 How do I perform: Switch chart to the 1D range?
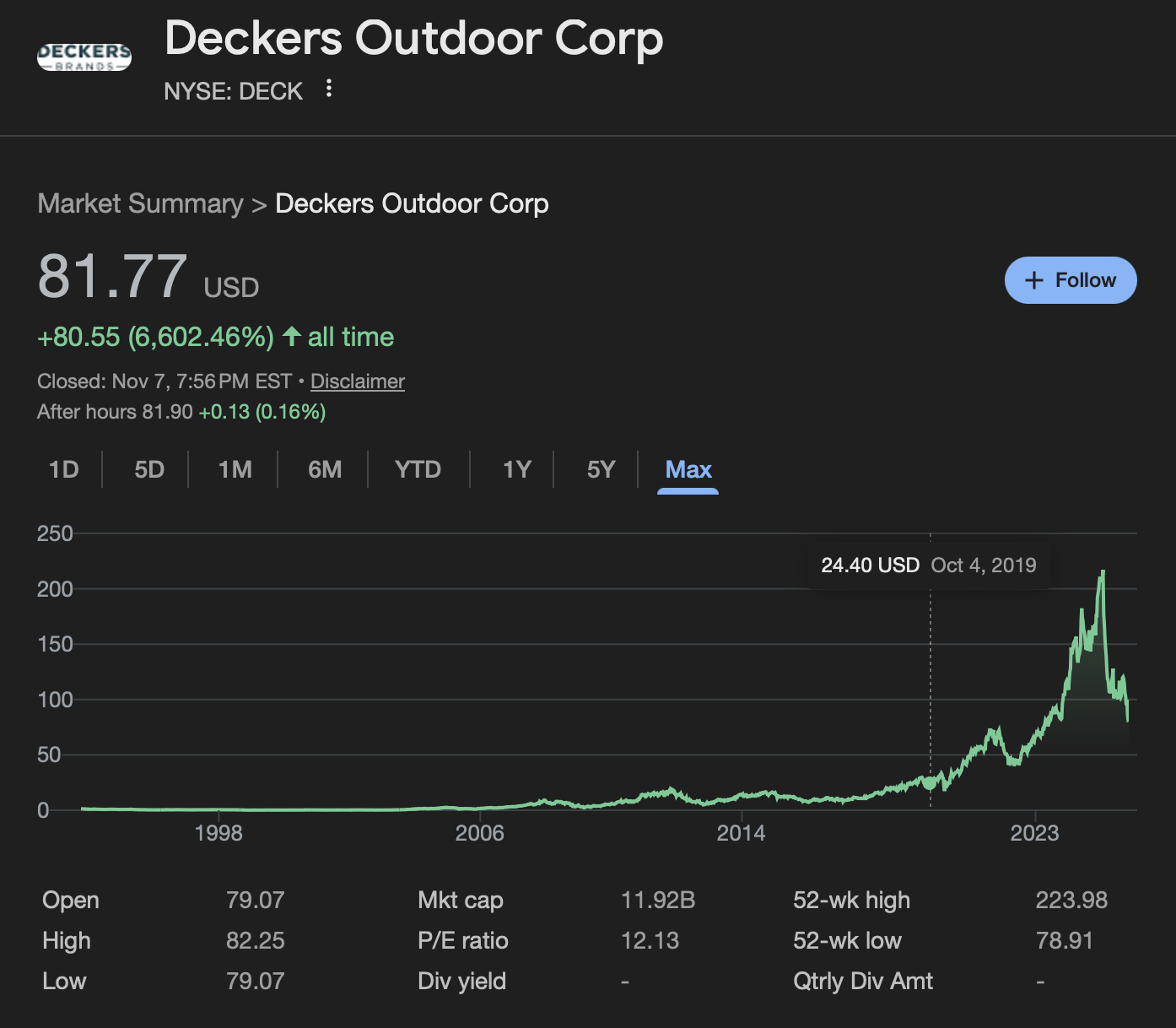[63, 469]
